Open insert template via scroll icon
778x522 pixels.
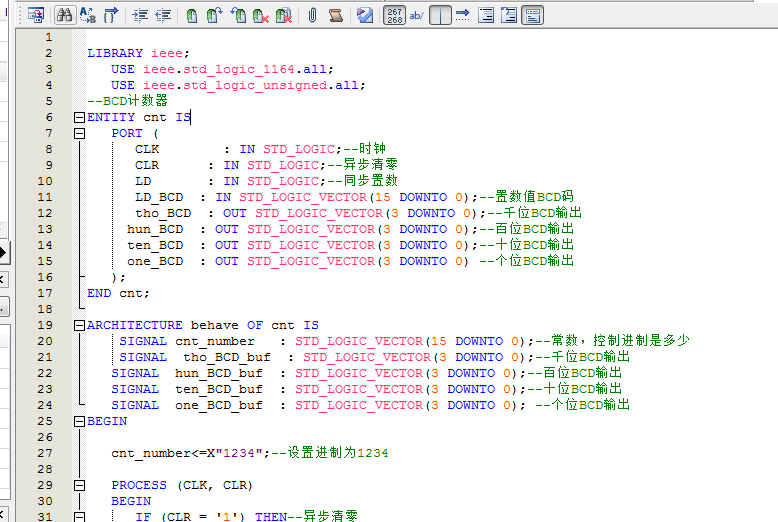tap(335, 15)
